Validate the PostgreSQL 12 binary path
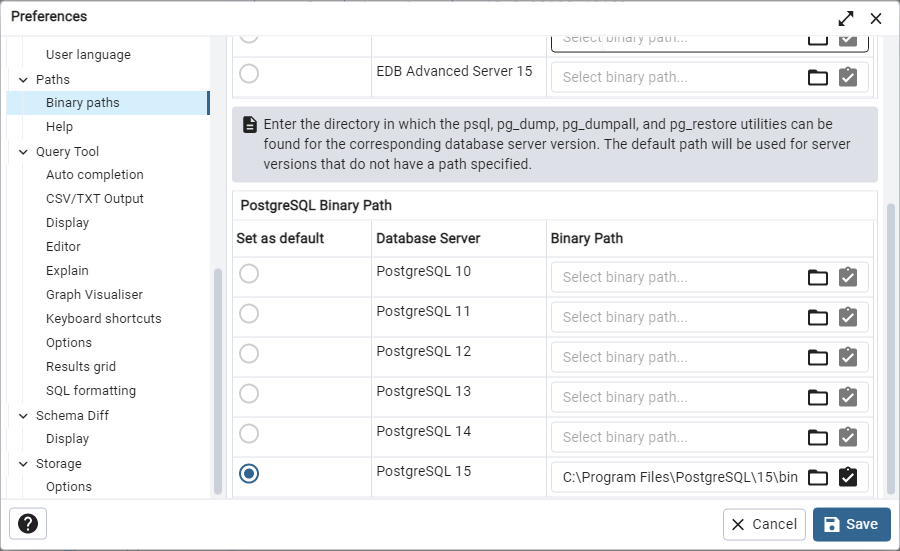 pyautogui.click(x=848, y=357)
